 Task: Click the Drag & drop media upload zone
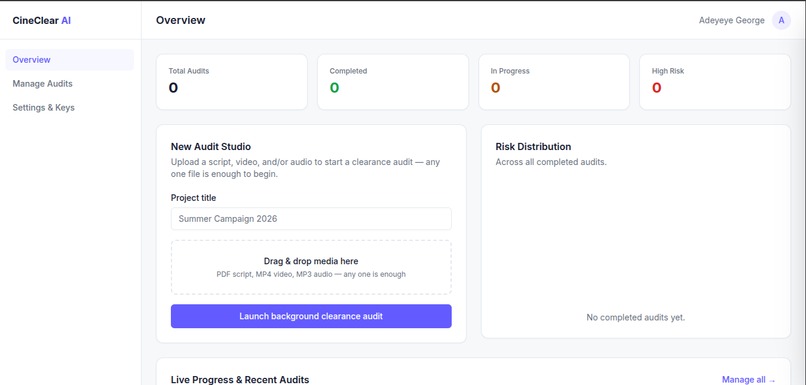311,267
